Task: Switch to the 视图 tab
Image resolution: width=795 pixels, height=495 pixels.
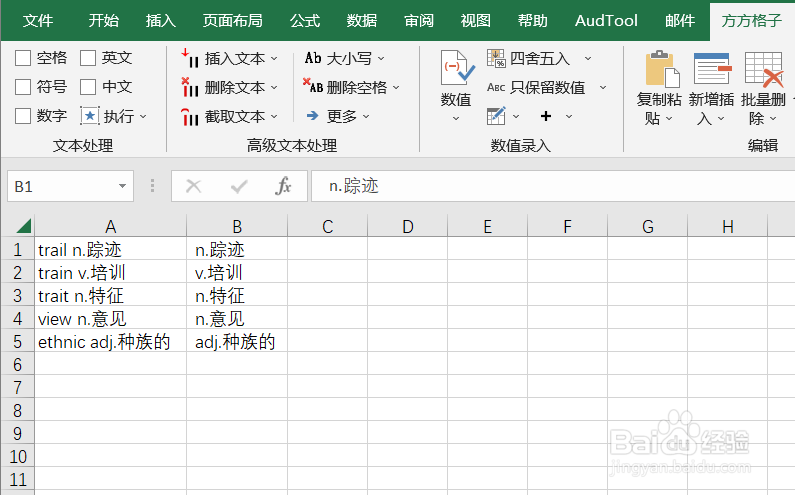Action: tap(476, 21)
